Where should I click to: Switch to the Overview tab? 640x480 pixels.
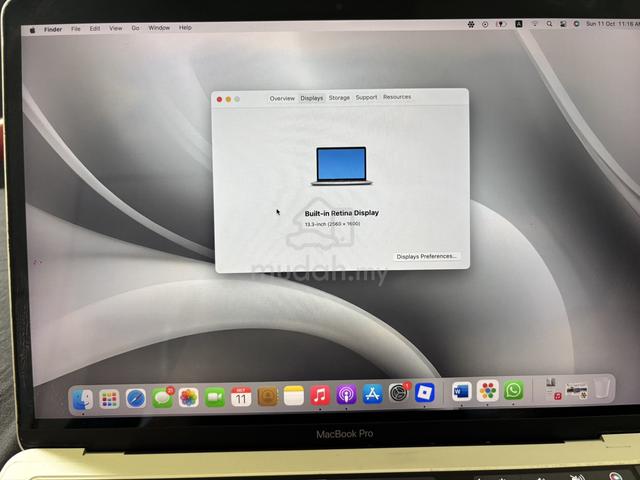282,98
